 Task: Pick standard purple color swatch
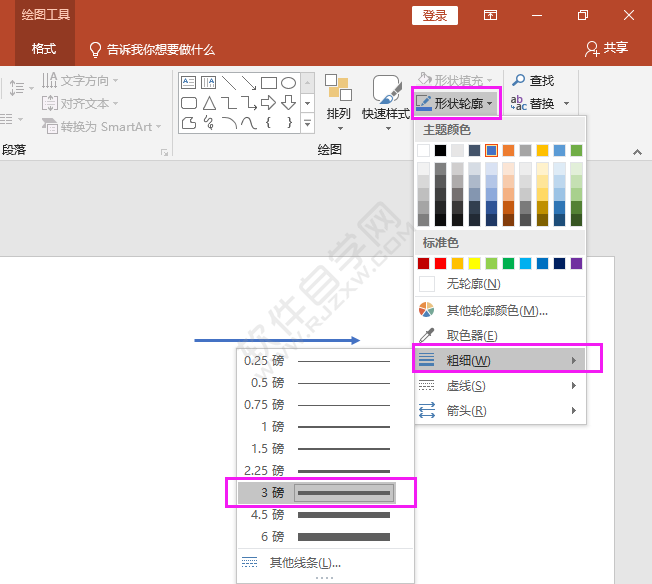coord(576,263)
